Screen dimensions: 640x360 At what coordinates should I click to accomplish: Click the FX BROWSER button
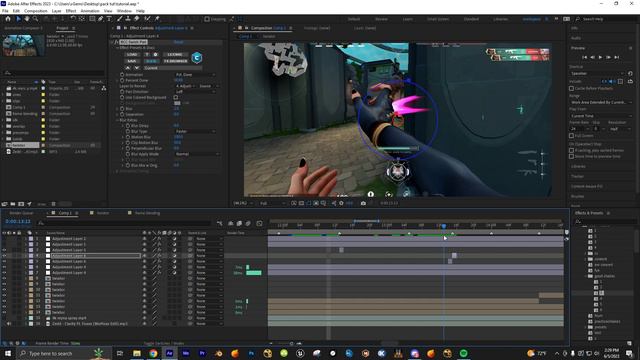click(176, 61)
